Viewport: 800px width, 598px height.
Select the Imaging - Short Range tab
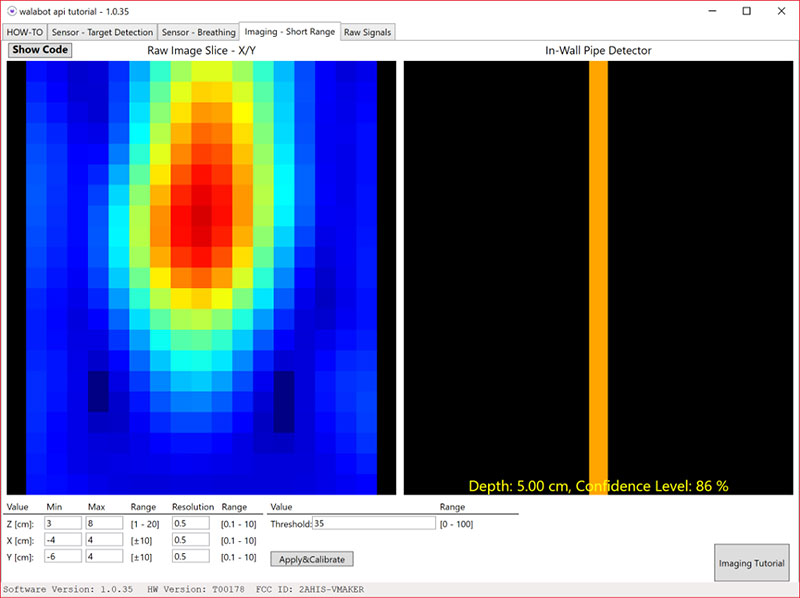coord(290,31)
